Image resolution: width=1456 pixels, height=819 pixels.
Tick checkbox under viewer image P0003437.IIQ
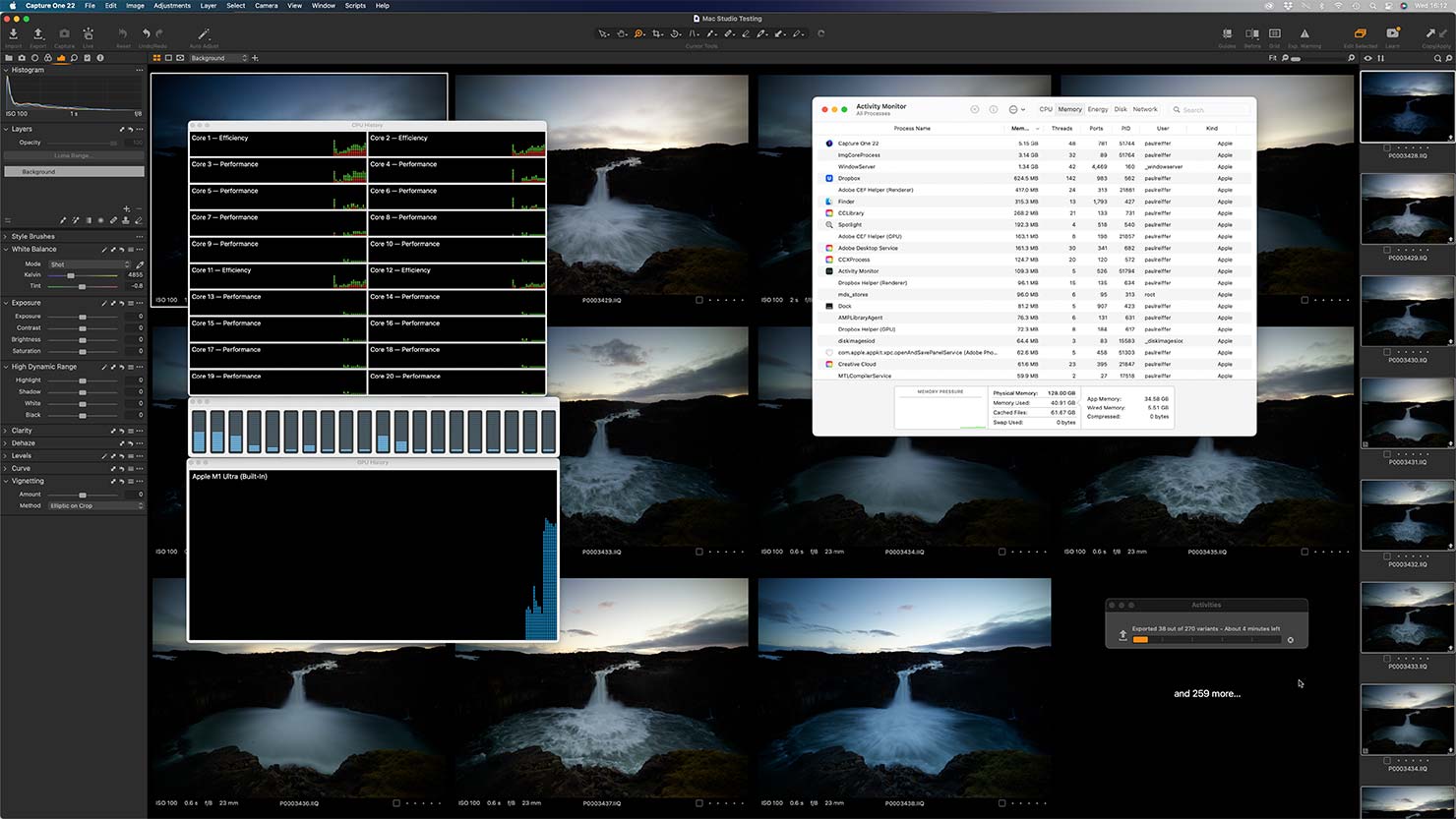699,803
